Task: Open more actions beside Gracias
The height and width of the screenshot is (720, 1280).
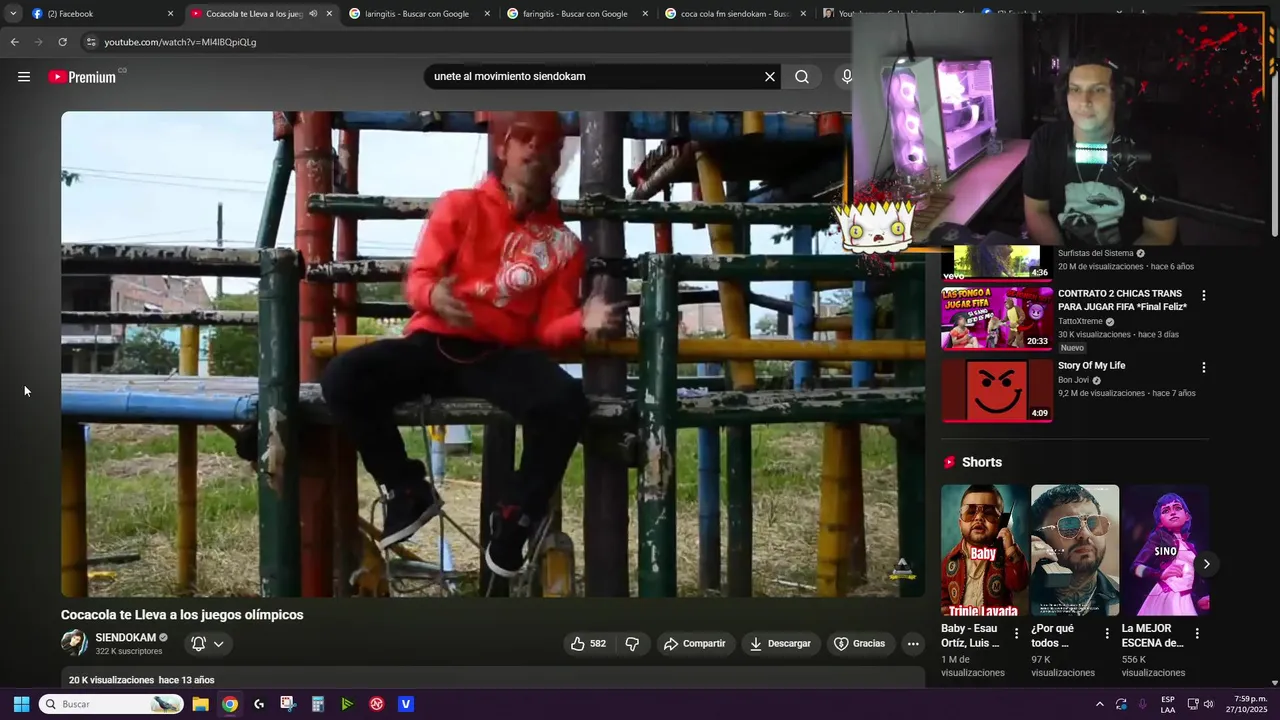Action: (913, 644)
